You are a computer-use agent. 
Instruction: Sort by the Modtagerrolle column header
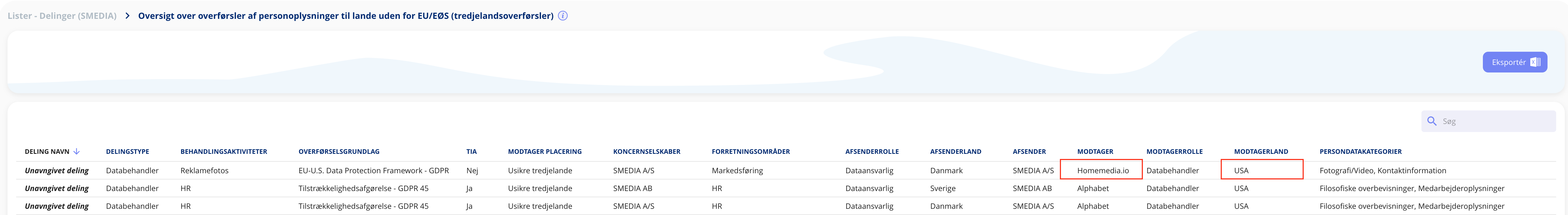pos(1174,152)
